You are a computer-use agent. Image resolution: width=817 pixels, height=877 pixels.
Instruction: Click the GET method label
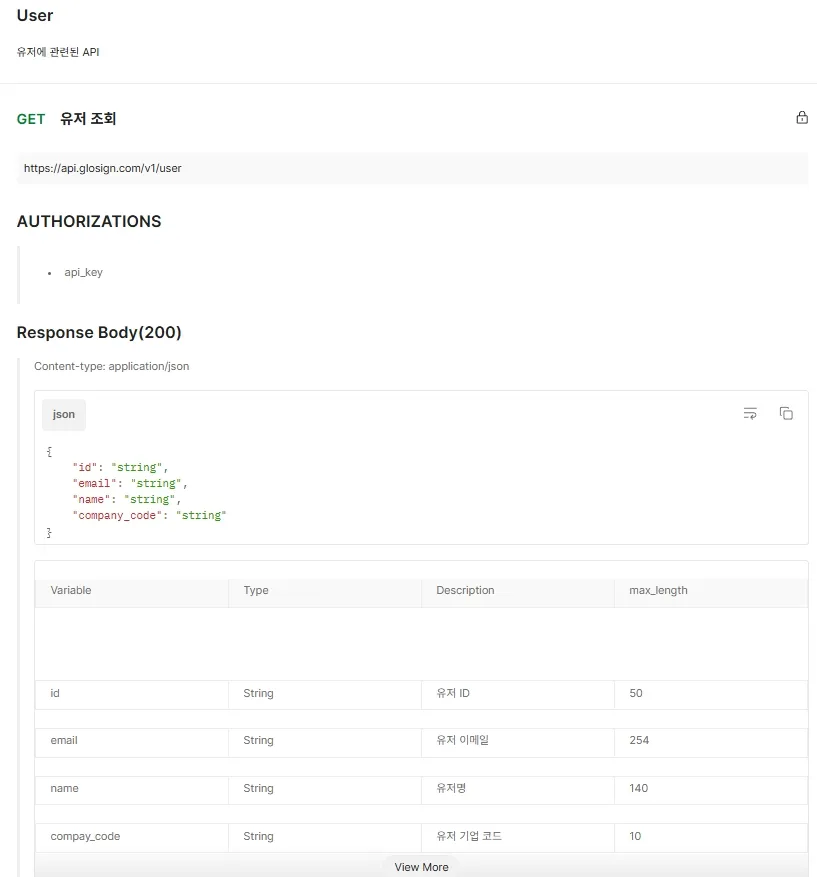click(31, 118)
